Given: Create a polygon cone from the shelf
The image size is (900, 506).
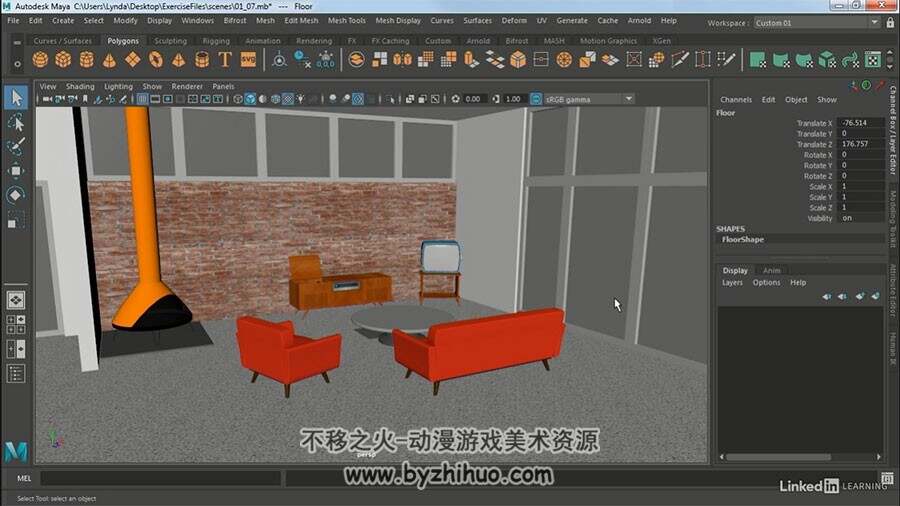Looking at the screenshot, I should coord(109,60).
